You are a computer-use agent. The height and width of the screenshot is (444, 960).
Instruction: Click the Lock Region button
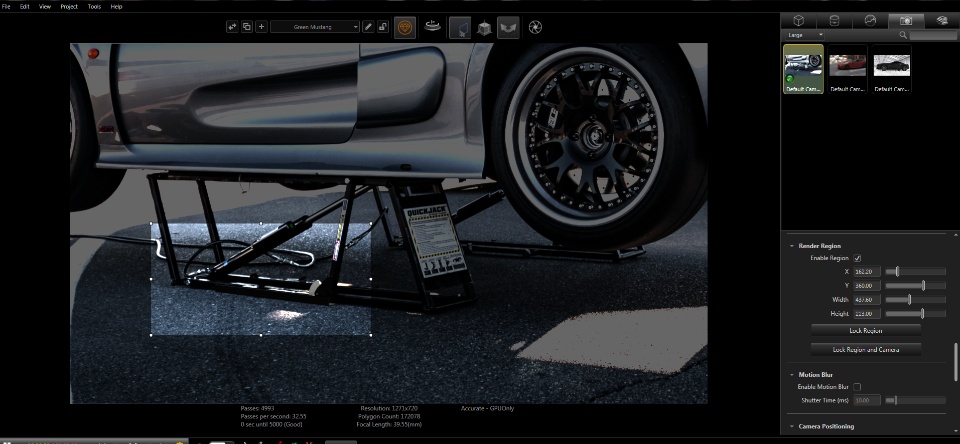pyautogui.click(x=866, y=330)
